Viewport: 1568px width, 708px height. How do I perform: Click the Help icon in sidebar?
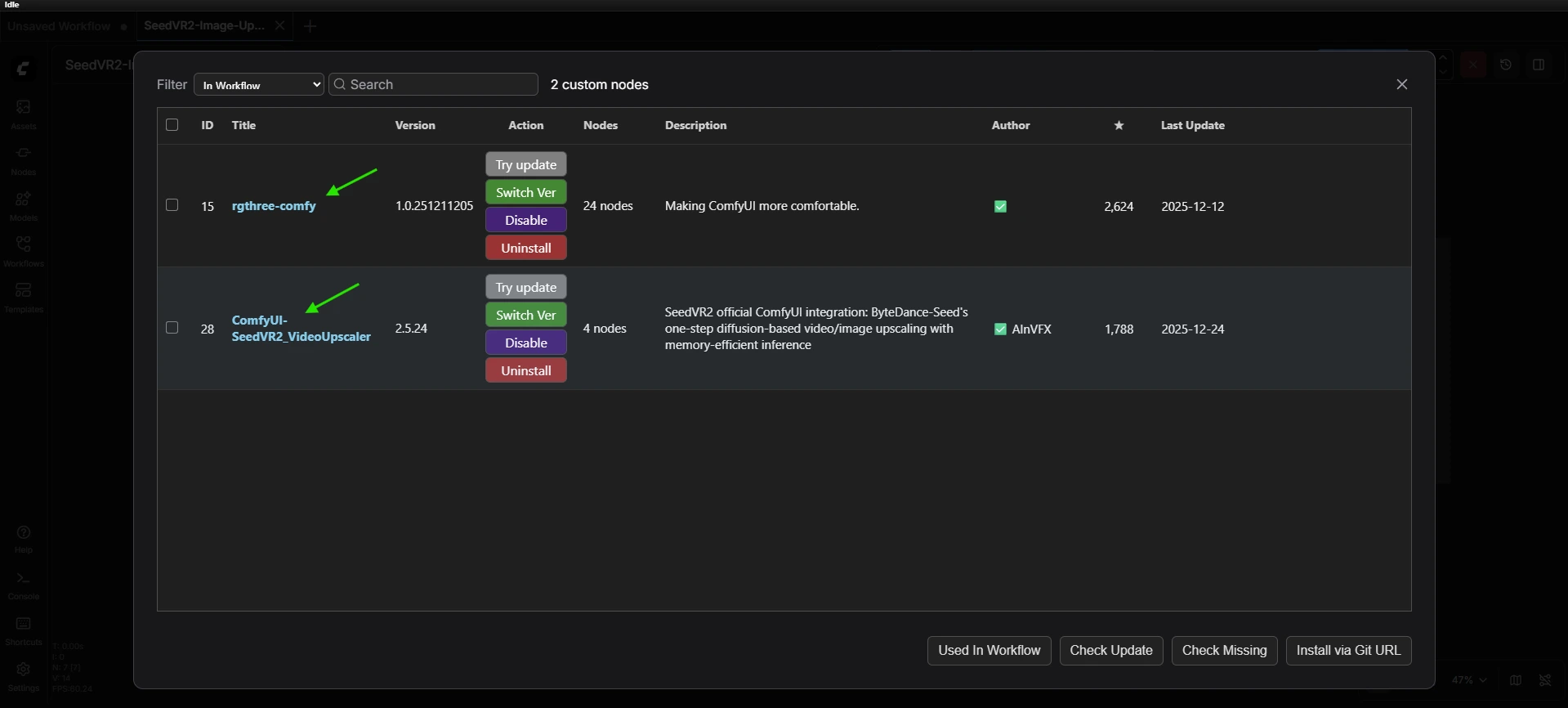[x=23, y=538]
